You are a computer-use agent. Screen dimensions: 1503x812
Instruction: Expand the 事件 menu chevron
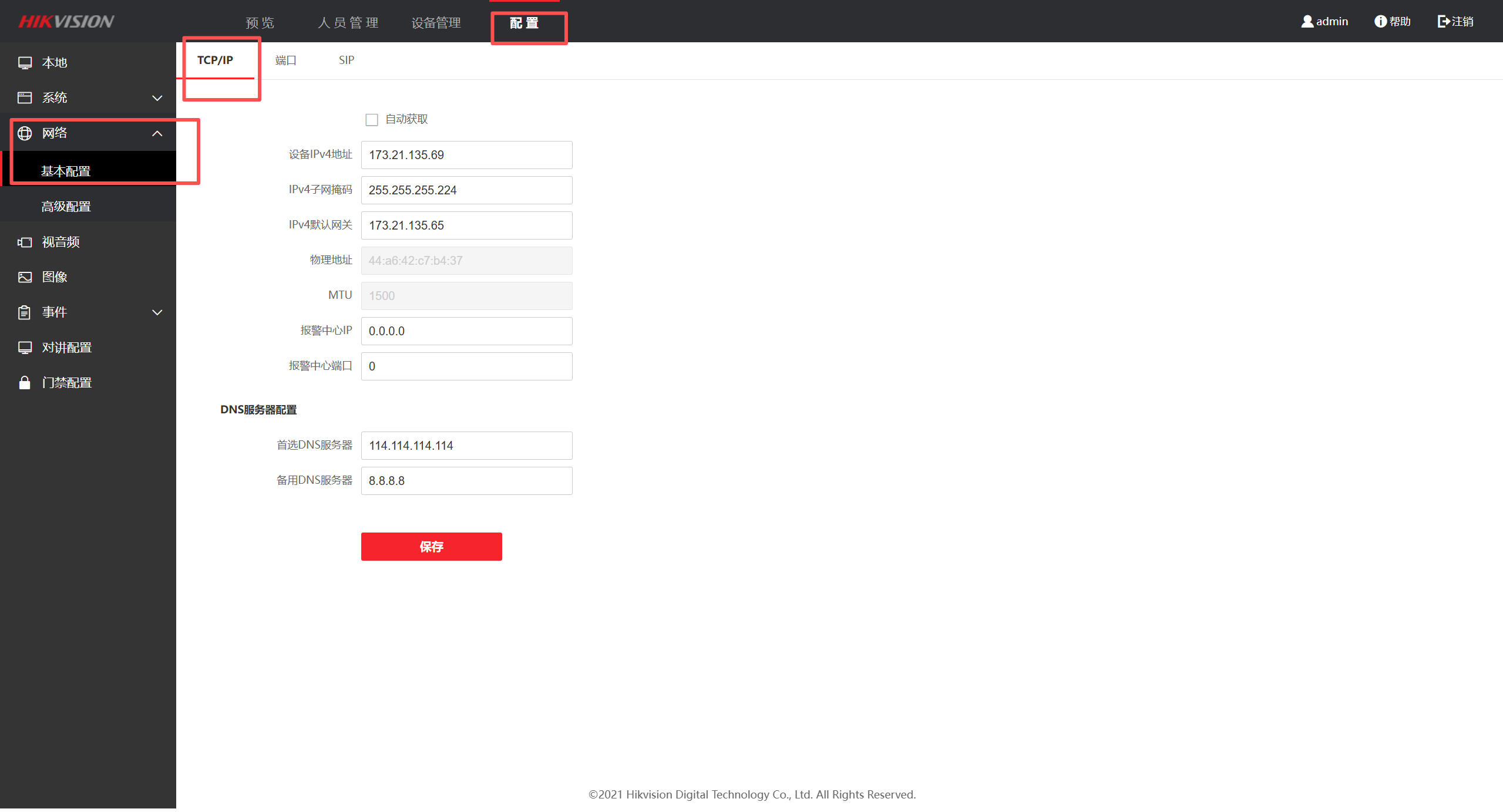[x=157, y=312]
